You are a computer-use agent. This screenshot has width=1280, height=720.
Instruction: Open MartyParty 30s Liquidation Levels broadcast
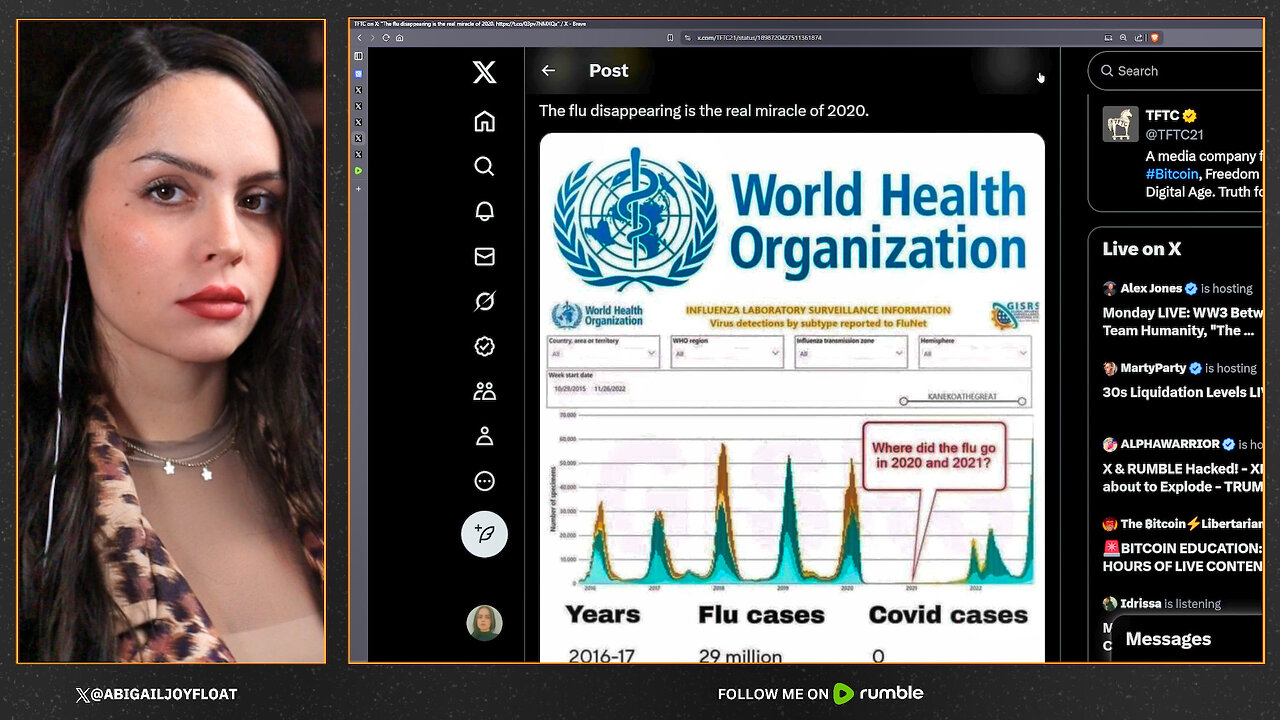tap(1182, 380)
